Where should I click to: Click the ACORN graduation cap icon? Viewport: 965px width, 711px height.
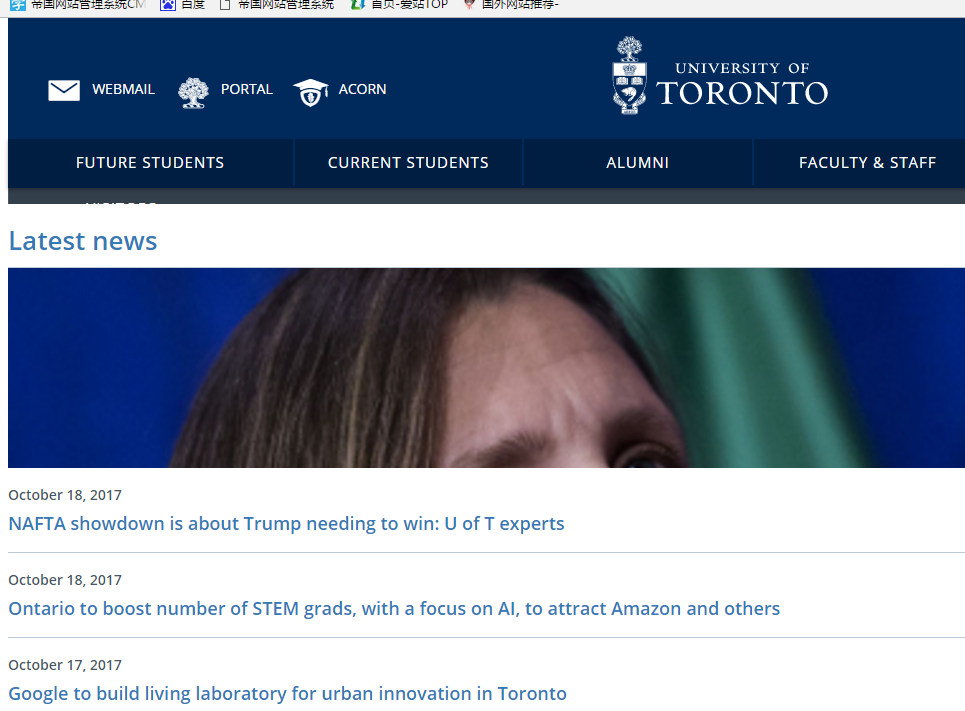310,92
